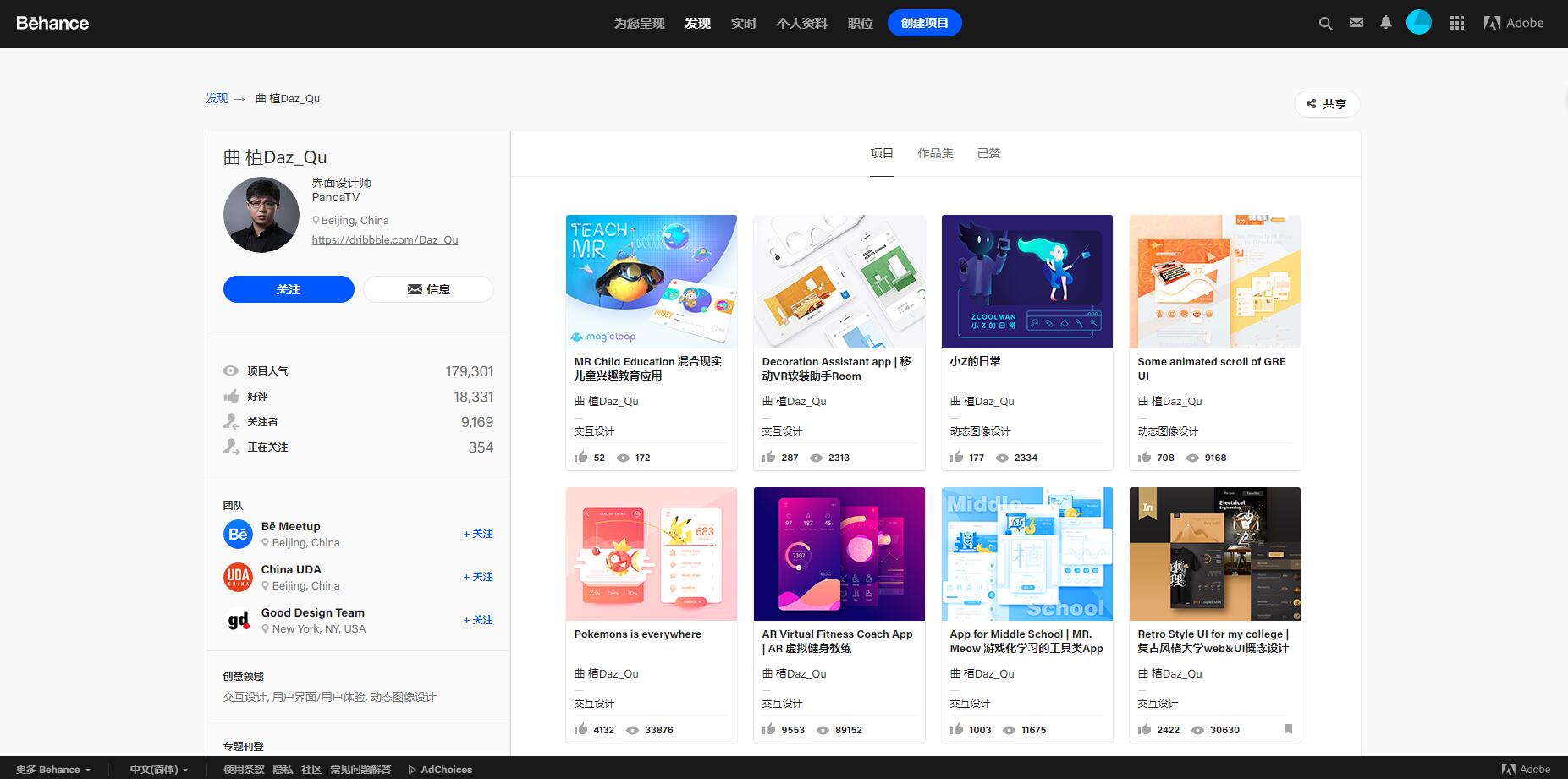This screenshot has height=779, width=1568.
Task: Click the Behance logo in the header
Action: pos(52,23)
